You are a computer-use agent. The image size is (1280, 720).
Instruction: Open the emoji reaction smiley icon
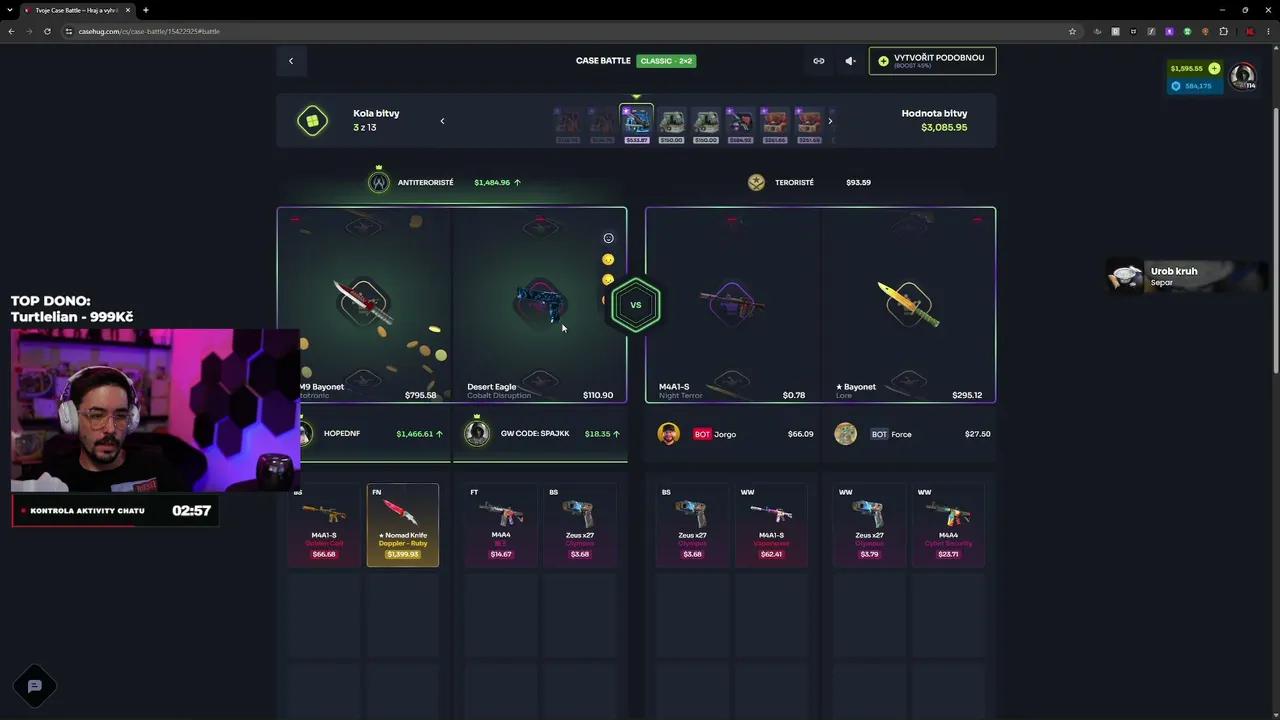(x=608, y=238)
